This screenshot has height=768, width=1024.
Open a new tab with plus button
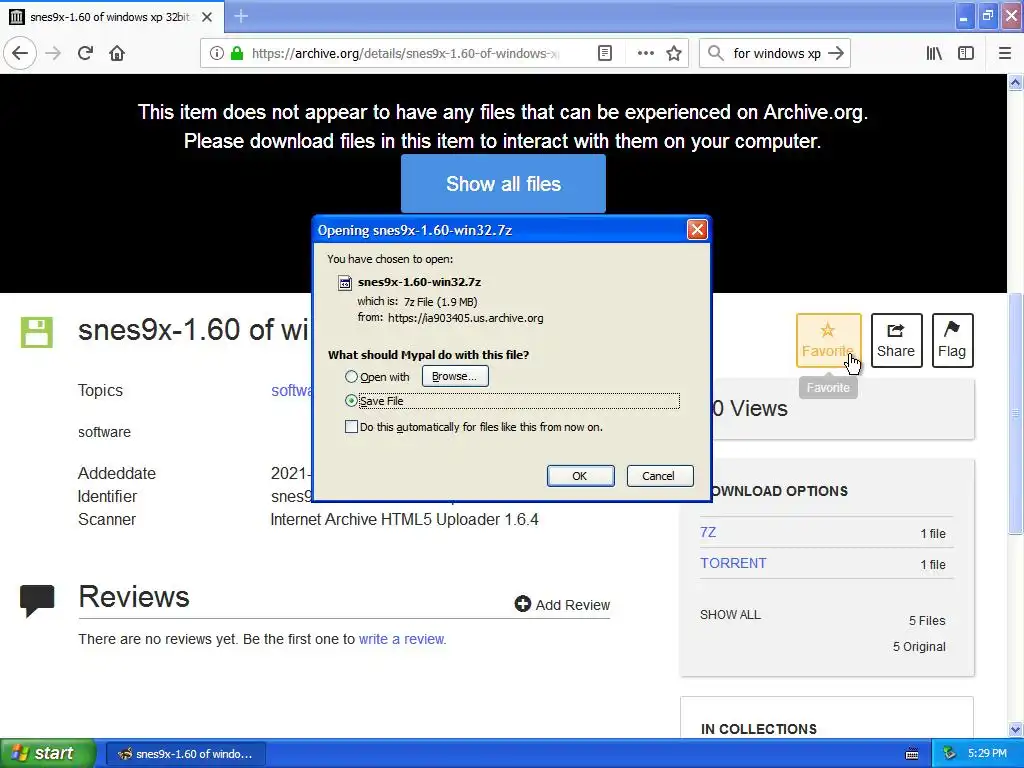[241, 16]
